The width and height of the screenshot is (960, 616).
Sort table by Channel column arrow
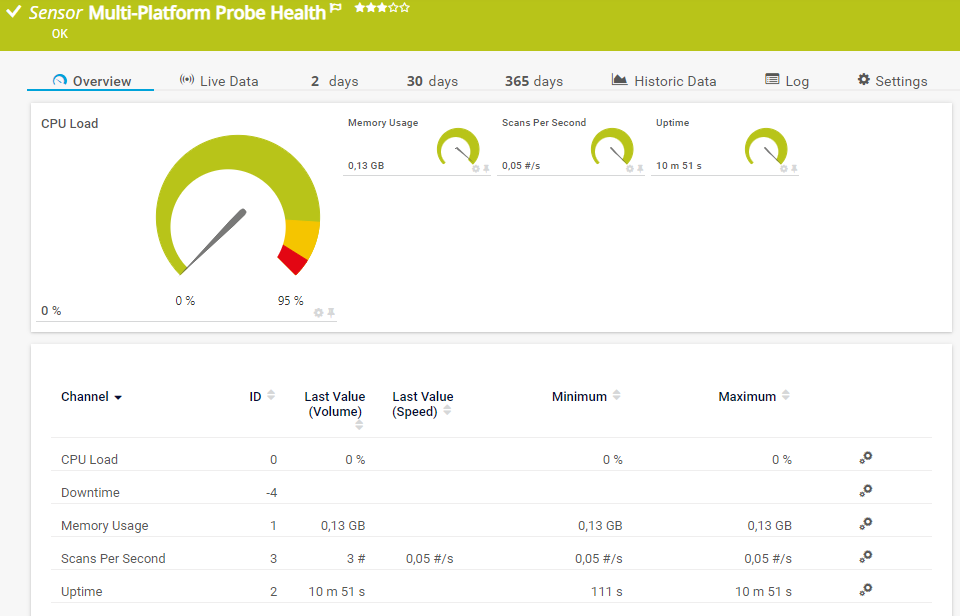(x=118, y=397)
